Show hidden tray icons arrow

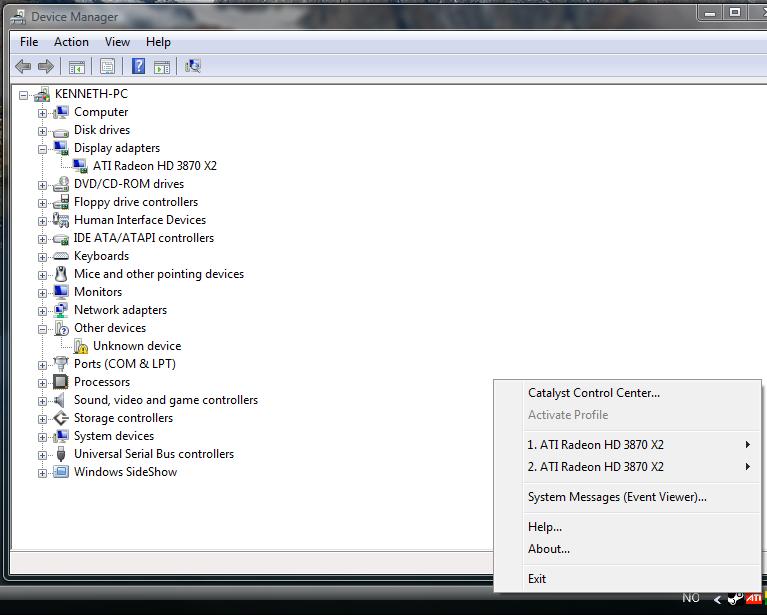pyautogui.click(x=717, y=599)
